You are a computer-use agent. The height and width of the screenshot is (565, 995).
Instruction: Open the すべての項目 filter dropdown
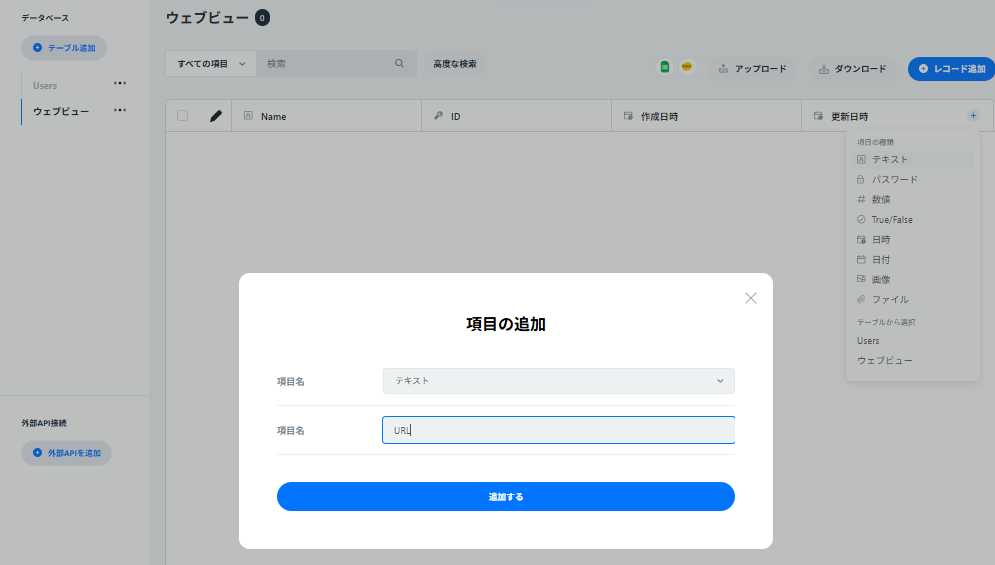point(211,63)
